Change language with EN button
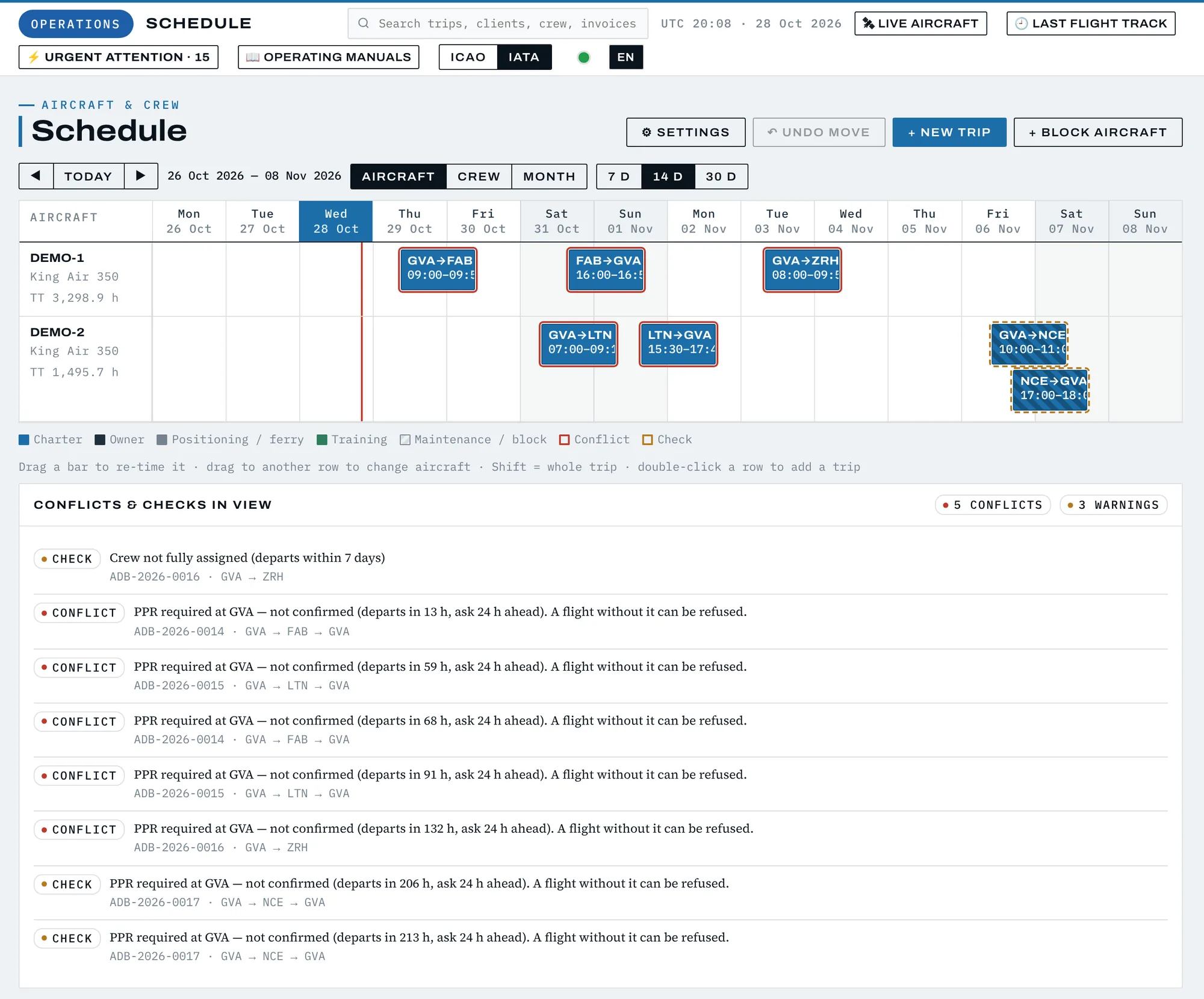Viewport: 1204px width, 999px height. [625, 57]
